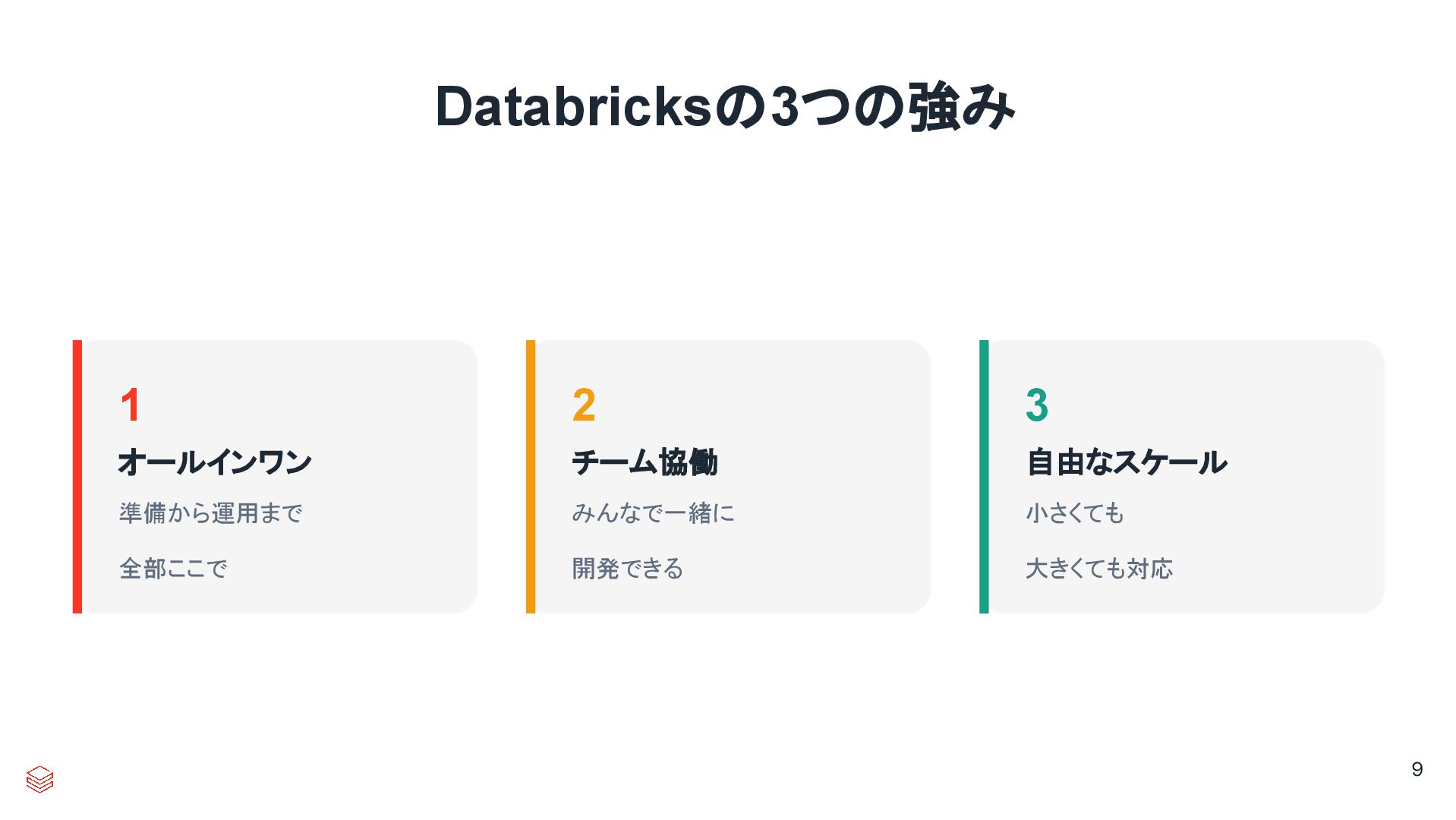Click the red number 1
This screenshot has height=820, width=1456.
131,405
